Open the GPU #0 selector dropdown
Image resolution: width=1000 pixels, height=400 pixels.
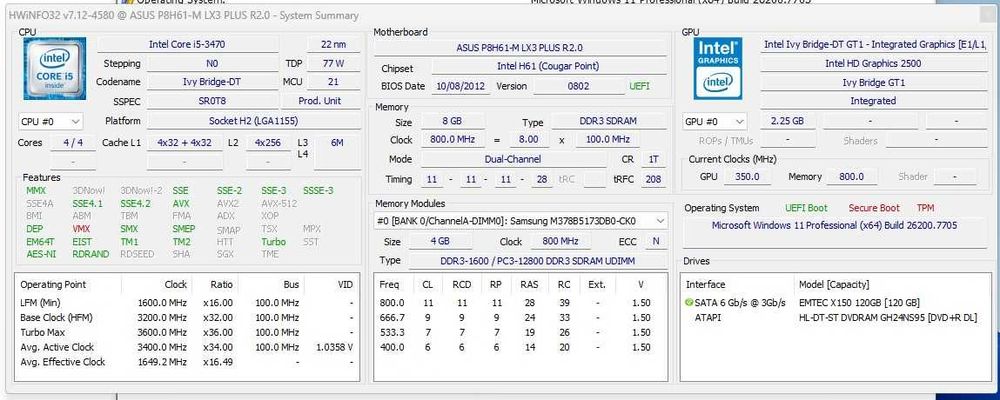pyautogui.click(x=715, y=121)
